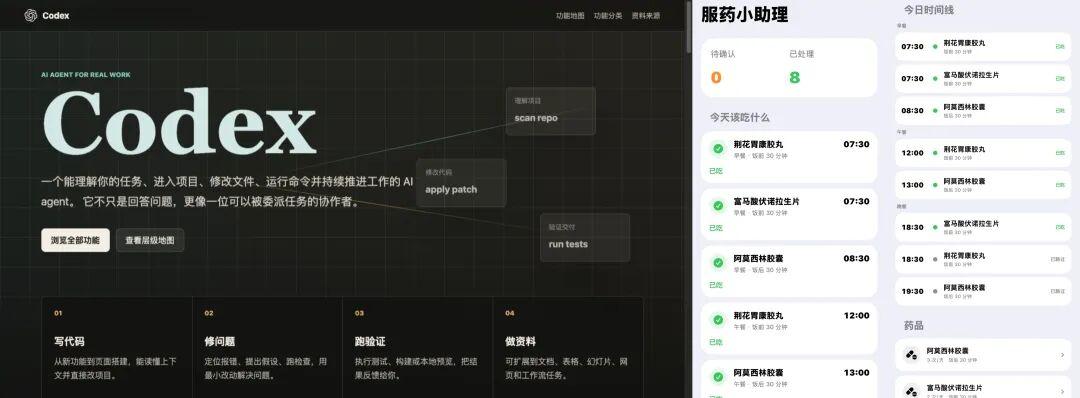Click the large Codex hero heading
Screen dimensions: 1080x398
[x=179, y=123]
